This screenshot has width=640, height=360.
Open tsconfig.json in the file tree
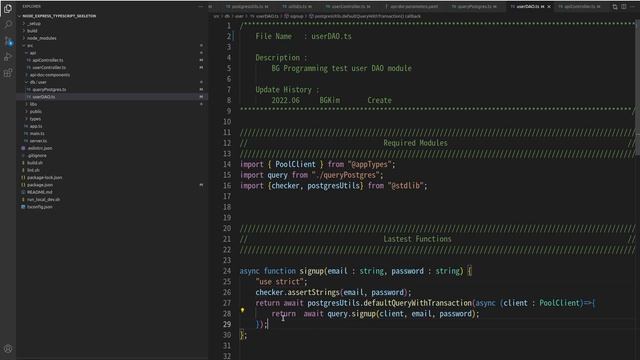(x=40, y=207)
